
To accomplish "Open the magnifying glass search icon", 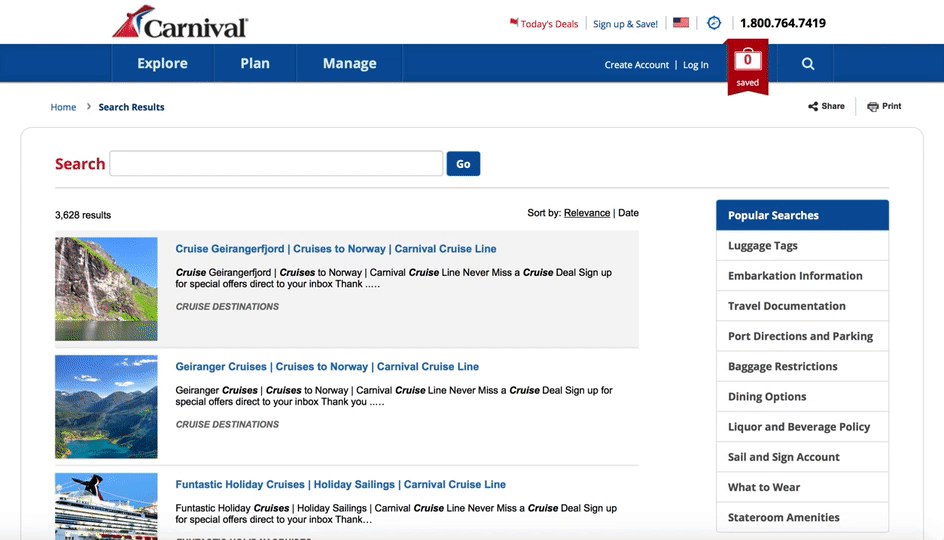I will pos(808,64).
